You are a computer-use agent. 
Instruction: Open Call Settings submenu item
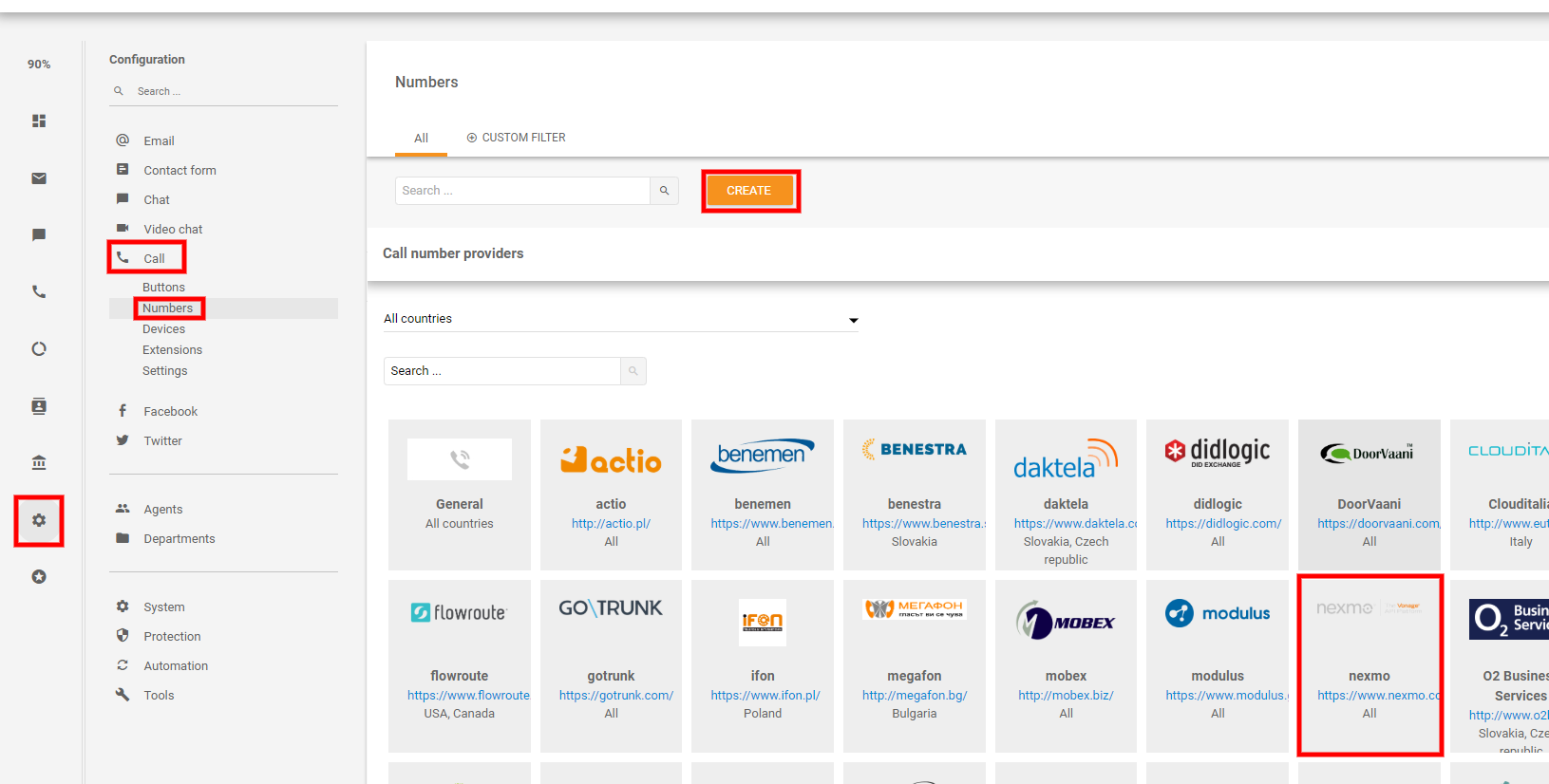(x=164, y=370)
